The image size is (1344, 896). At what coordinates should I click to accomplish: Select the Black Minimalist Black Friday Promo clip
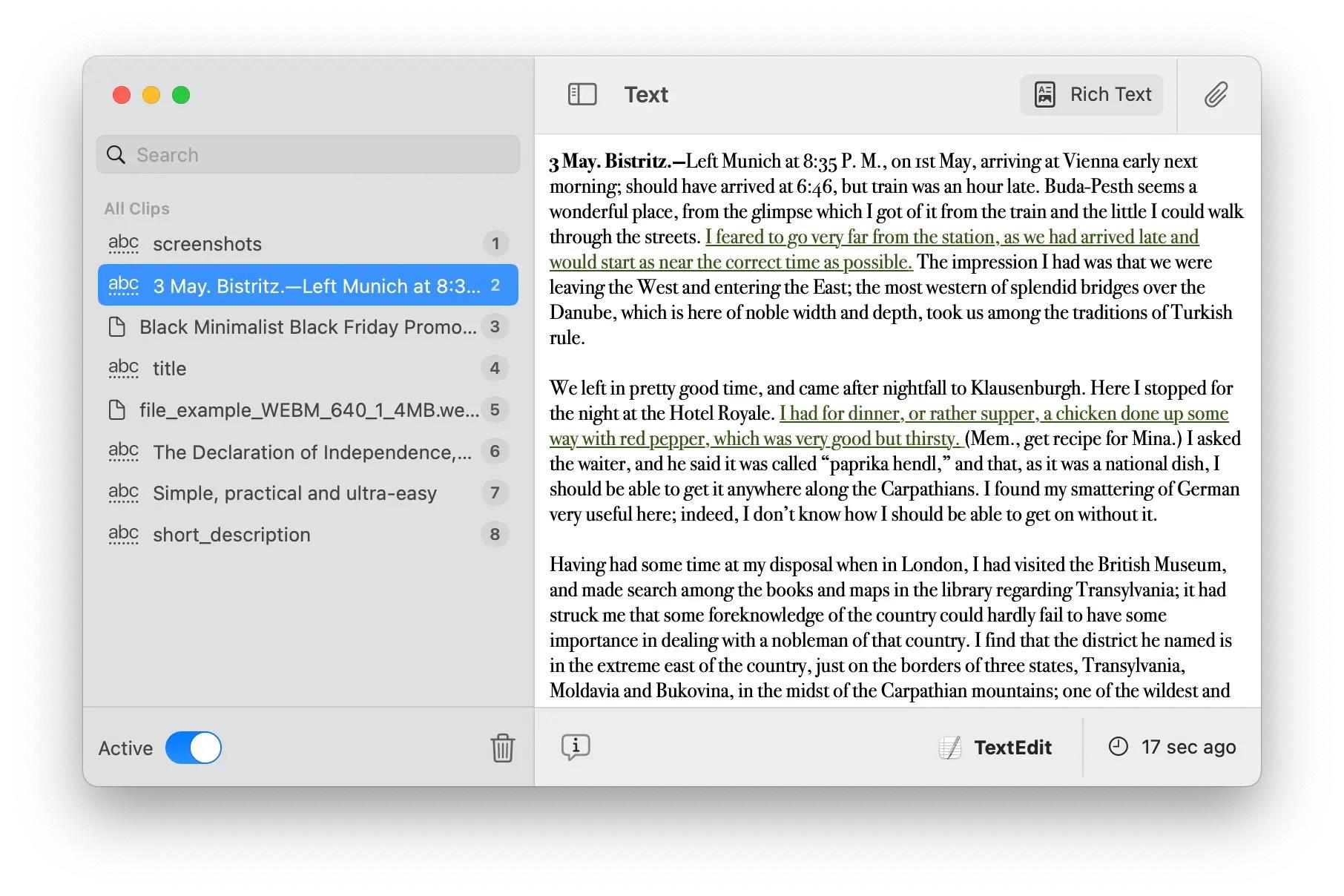[308, 326]
